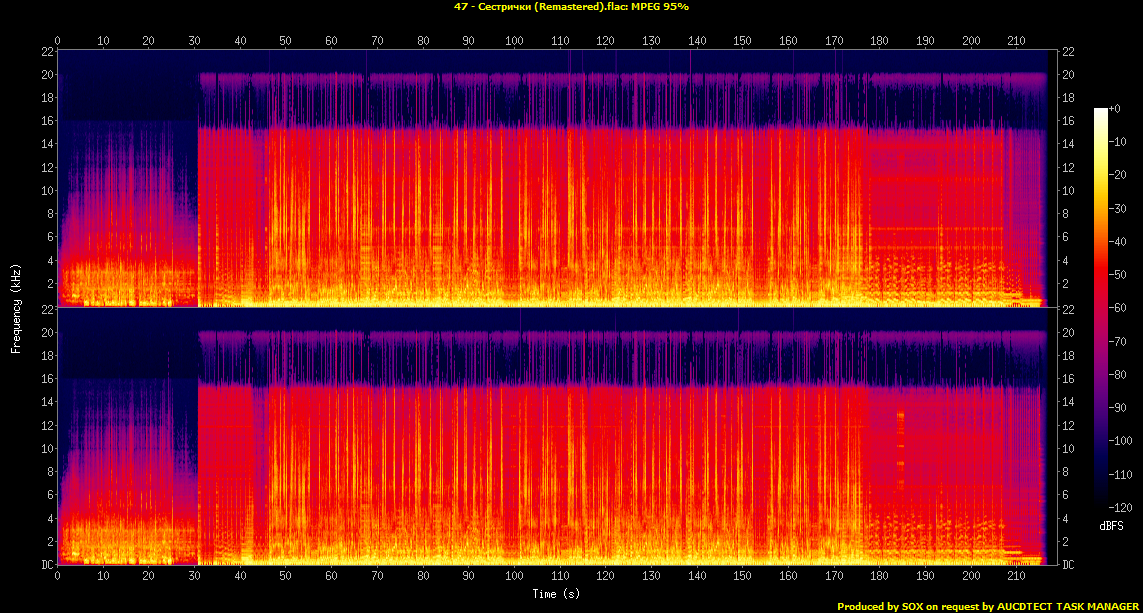Select the 210 s mark on the bottom time axis
The height and width of the screenshot is (613, 1143).
tap(1017, 577)
